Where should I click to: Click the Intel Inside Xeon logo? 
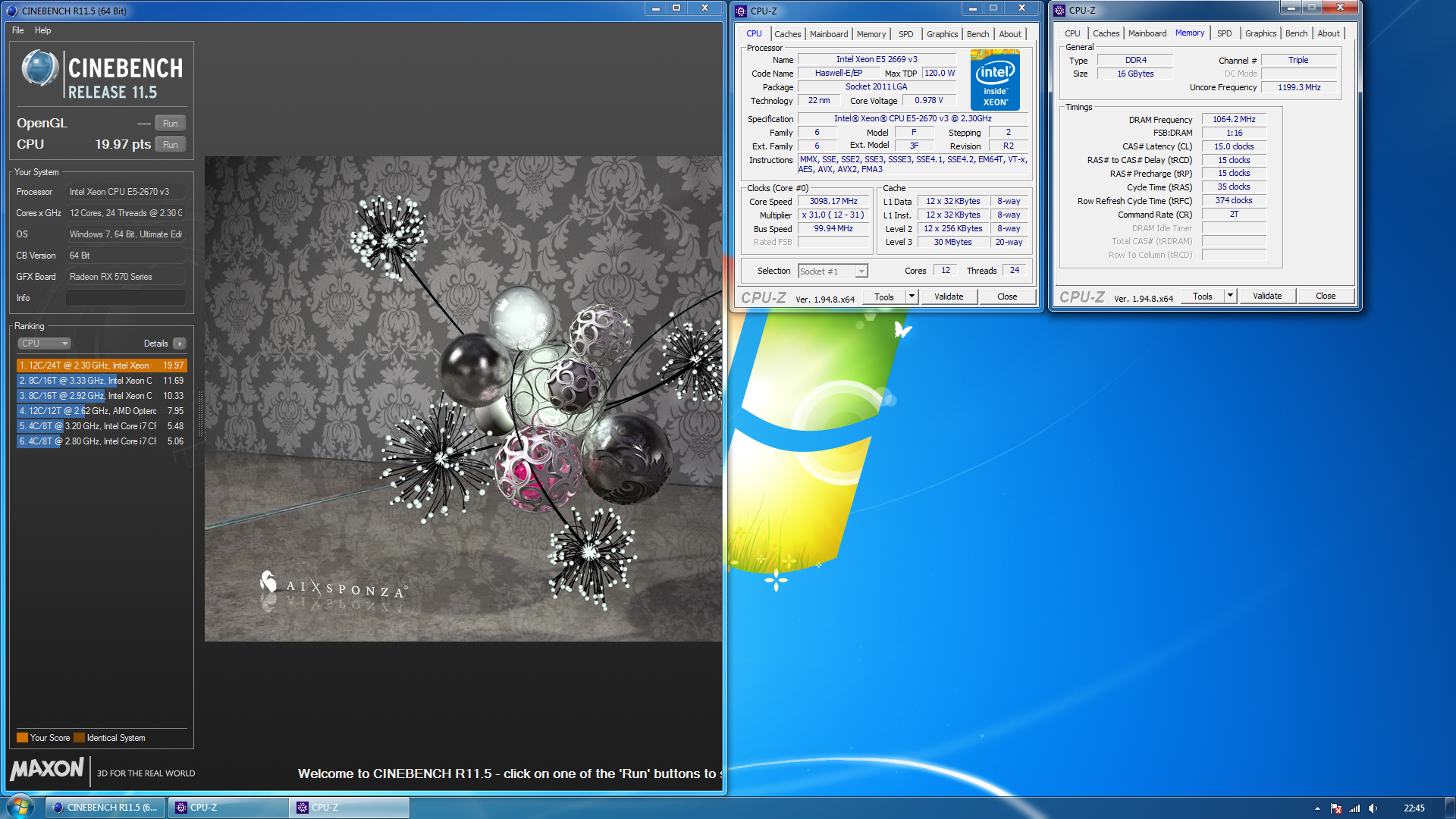995,80
